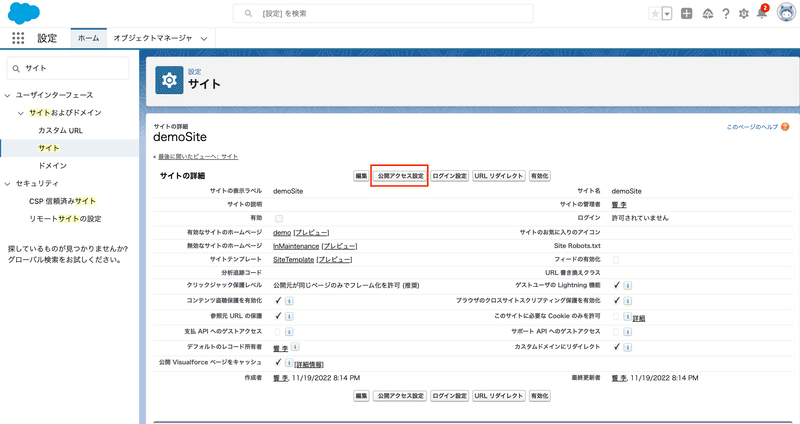Click the bottom 編集 button
800x424 pixels.
click(x=361, y=396)
